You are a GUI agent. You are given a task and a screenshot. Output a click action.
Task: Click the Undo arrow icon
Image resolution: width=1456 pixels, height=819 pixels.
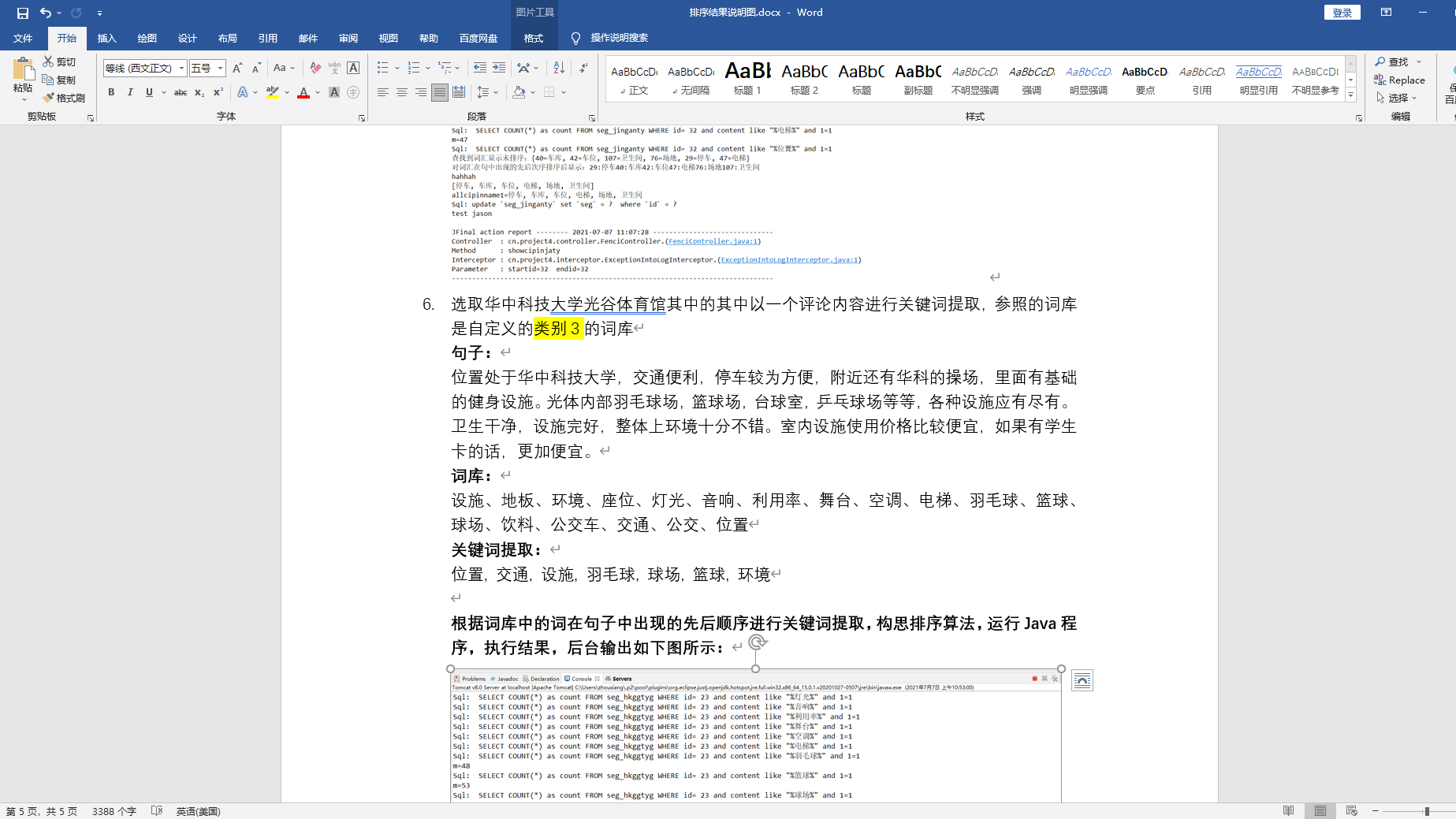pos(46,13)
